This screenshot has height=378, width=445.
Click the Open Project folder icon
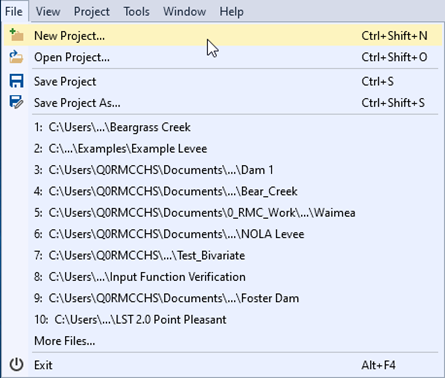[x=16, y=57]
